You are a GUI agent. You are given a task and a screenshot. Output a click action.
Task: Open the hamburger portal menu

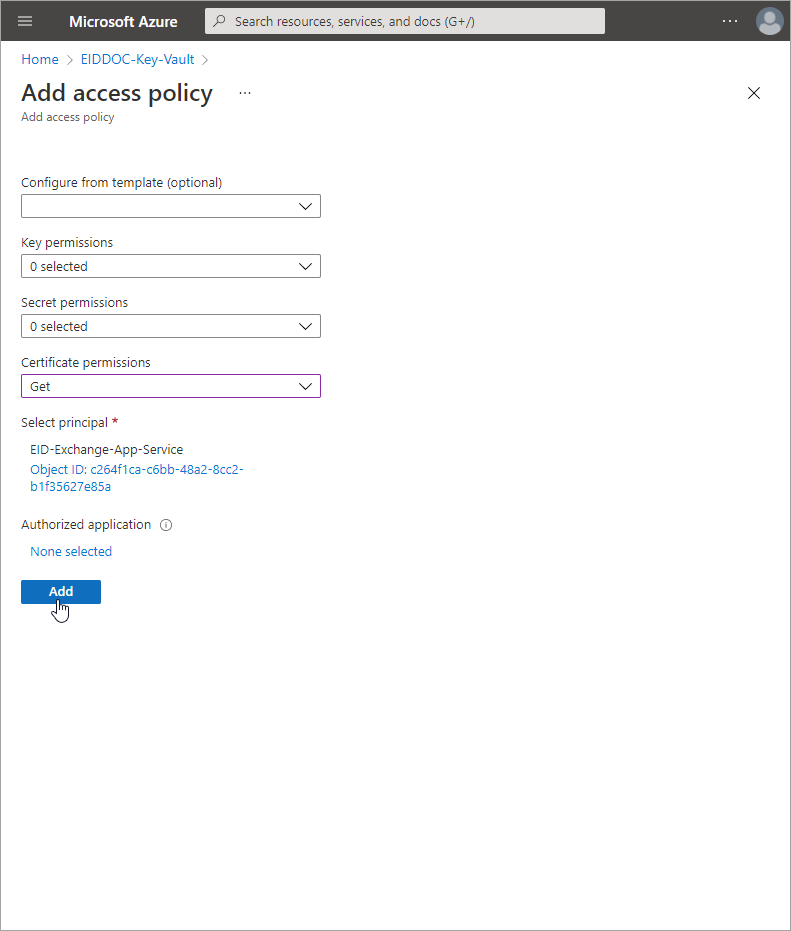(25, 21)
